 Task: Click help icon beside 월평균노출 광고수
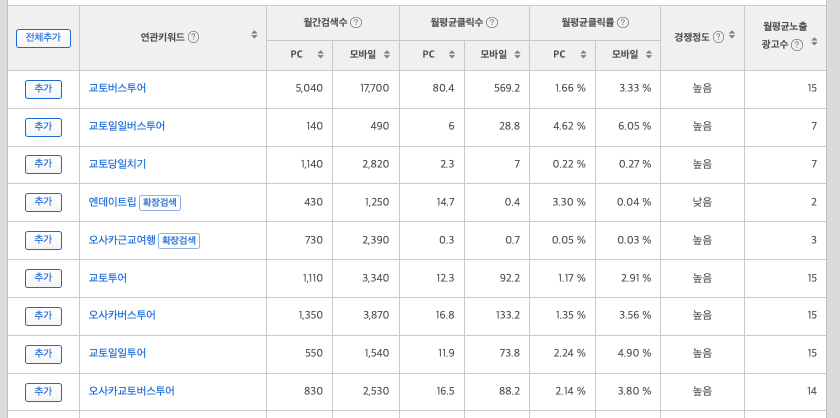[797, 45]
